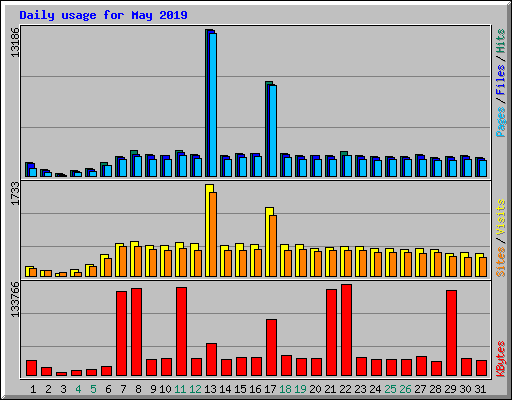
Task: Click the red KBytes bar for day 29
Action: coord(451,333)
